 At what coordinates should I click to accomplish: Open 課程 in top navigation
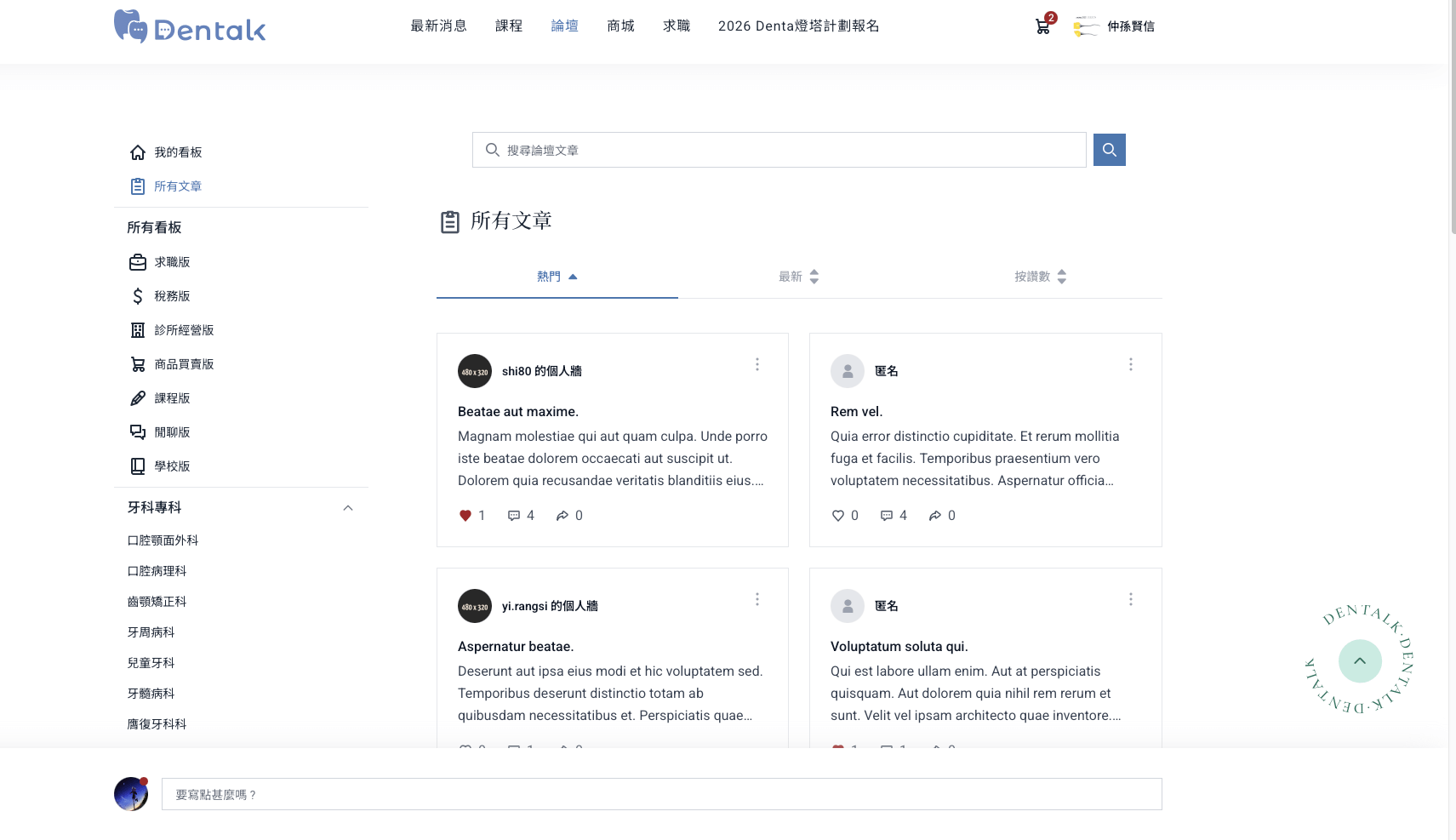509,26
